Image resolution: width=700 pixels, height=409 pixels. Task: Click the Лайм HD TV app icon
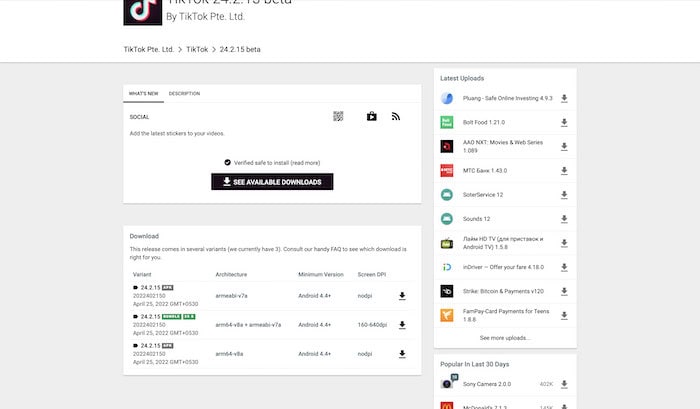pos(447,243)
